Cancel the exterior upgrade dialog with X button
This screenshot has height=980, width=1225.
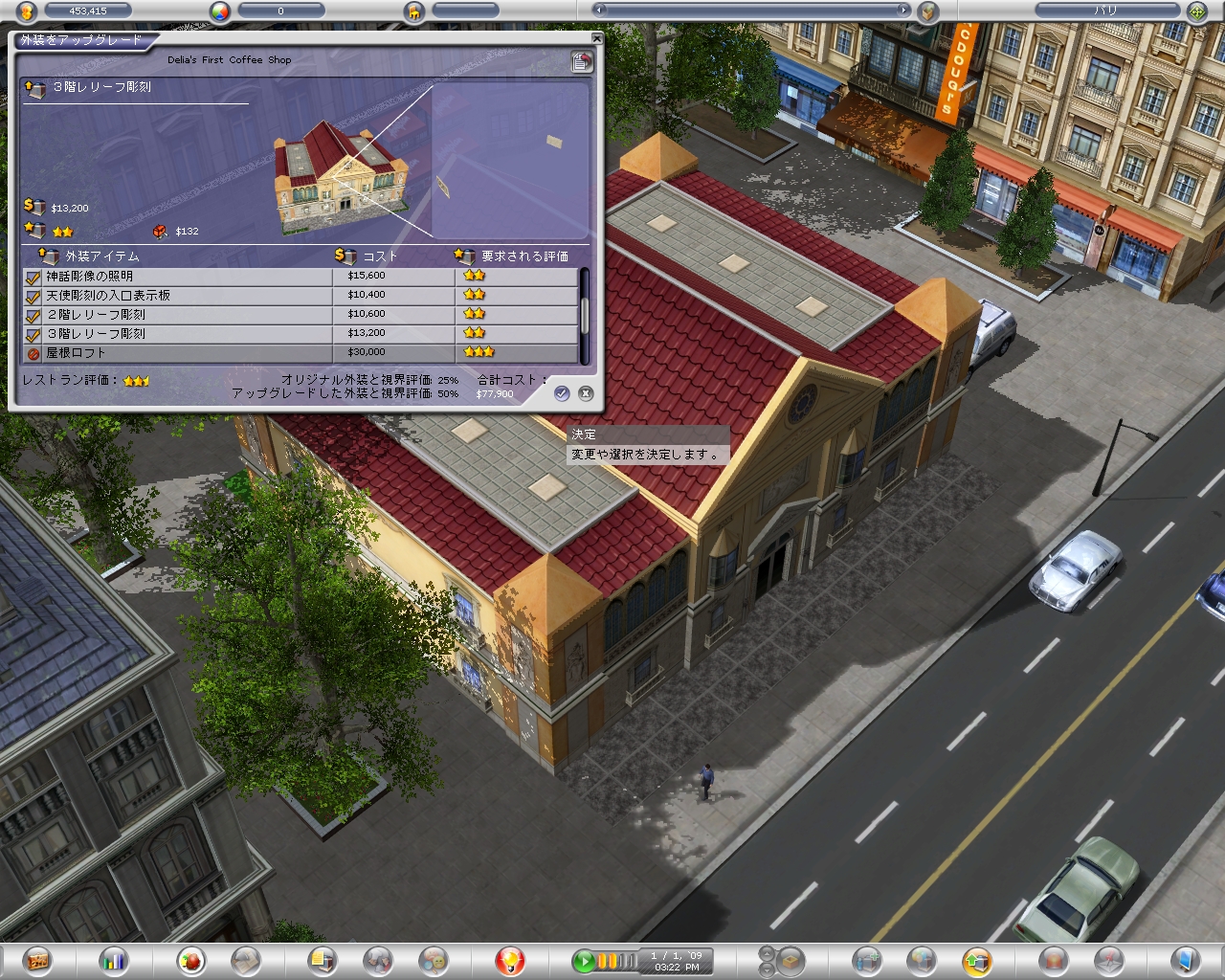(586, 393)
